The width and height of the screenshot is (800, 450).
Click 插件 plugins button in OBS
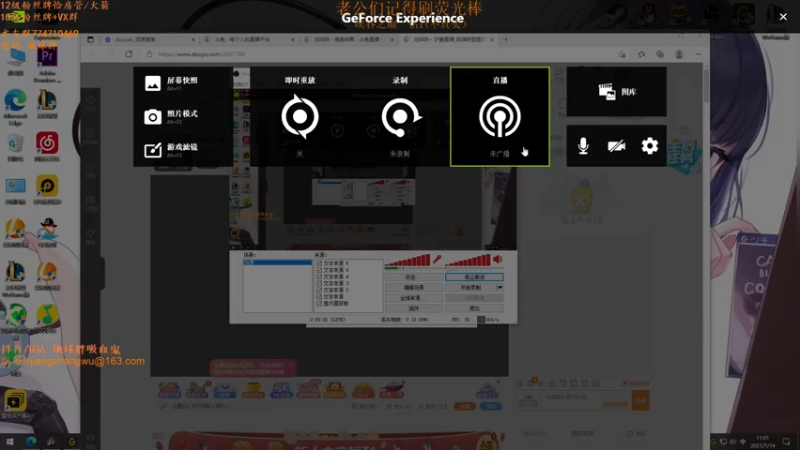point(414,308)
